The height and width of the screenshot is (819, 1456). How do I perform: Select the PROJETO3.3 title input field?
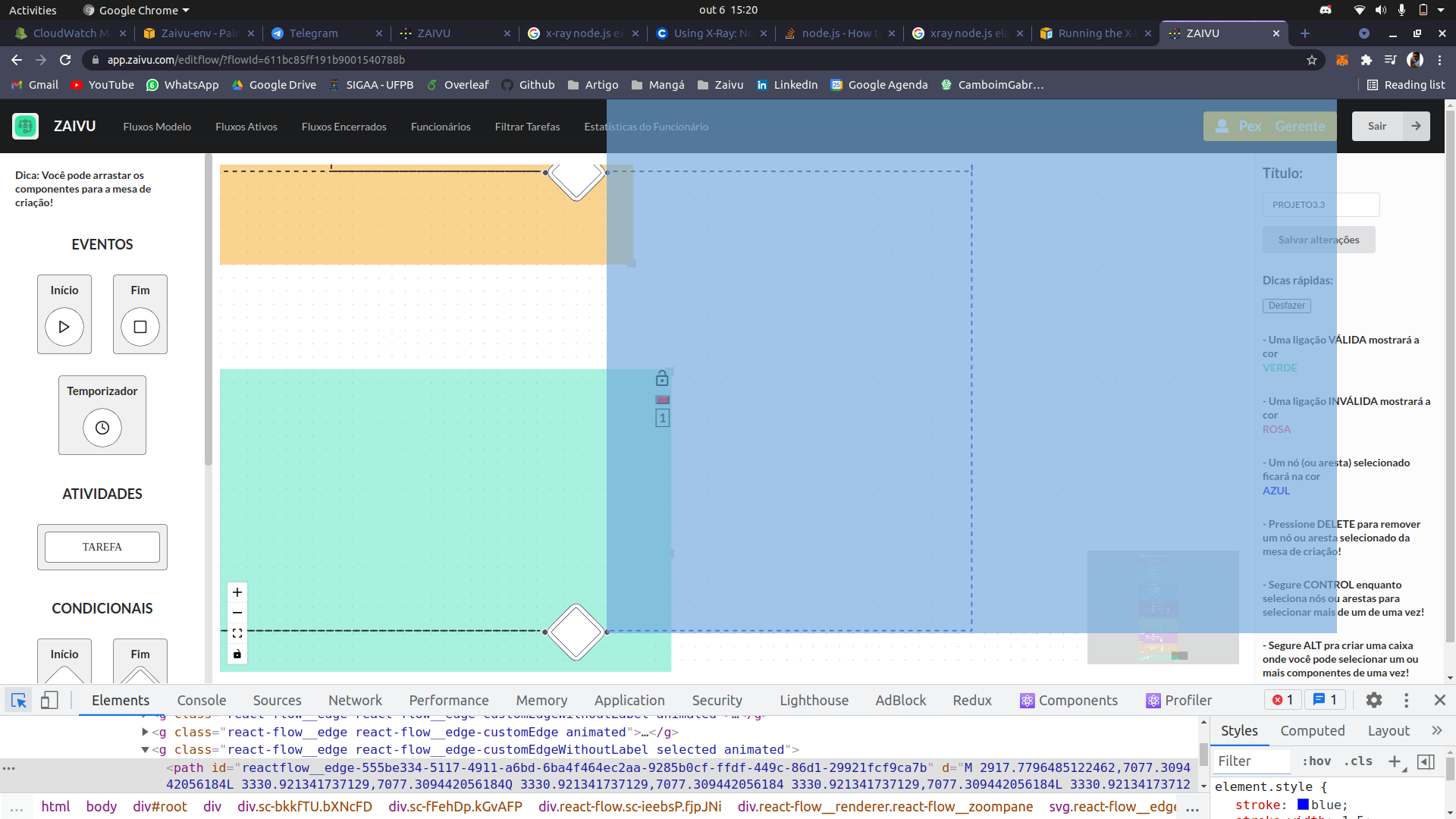(1320, 204)
